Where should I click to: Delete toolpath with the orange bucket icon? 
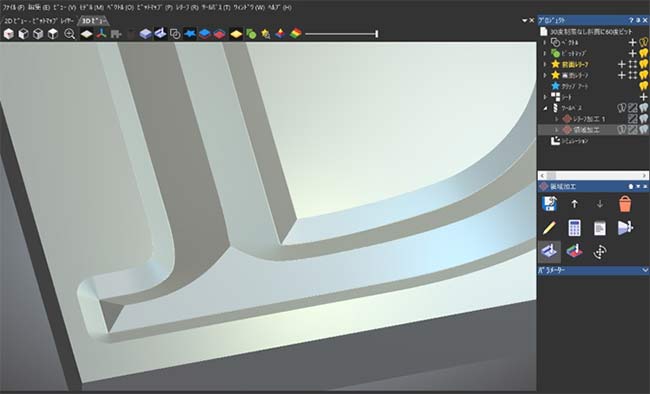pos(625,204)
